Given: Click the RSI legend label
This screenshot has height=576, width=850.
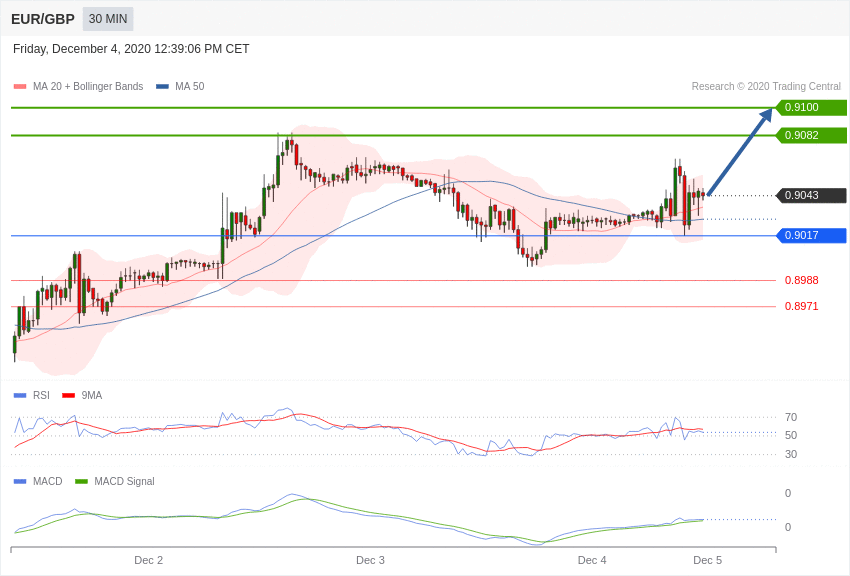Looking at the screenshot, I should [41, 396].
